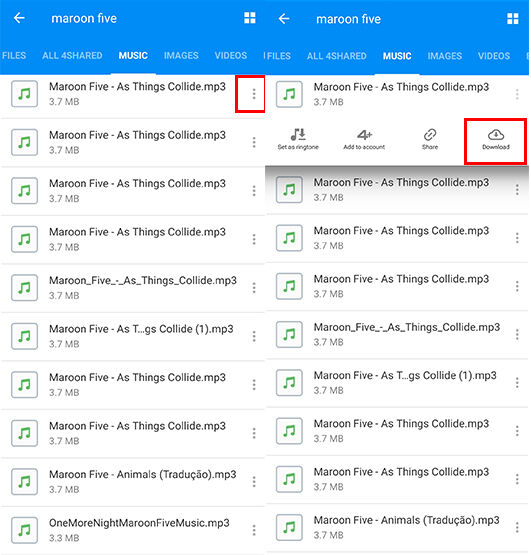Open ALL 4SHARED tab in the right screen
531x555 pixels.
(337, 56)
